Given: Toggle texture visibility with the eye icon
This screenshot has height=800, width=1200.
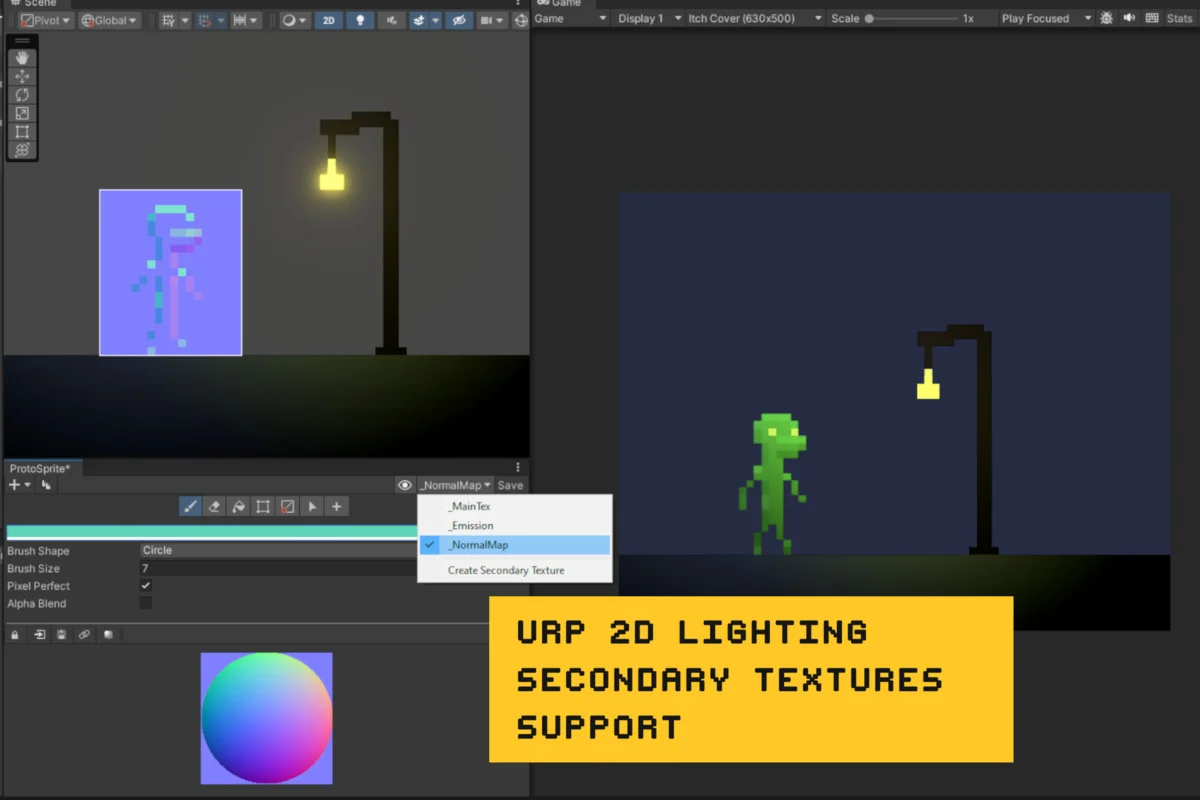Looking at the screenshot, I should pos(404,485).
